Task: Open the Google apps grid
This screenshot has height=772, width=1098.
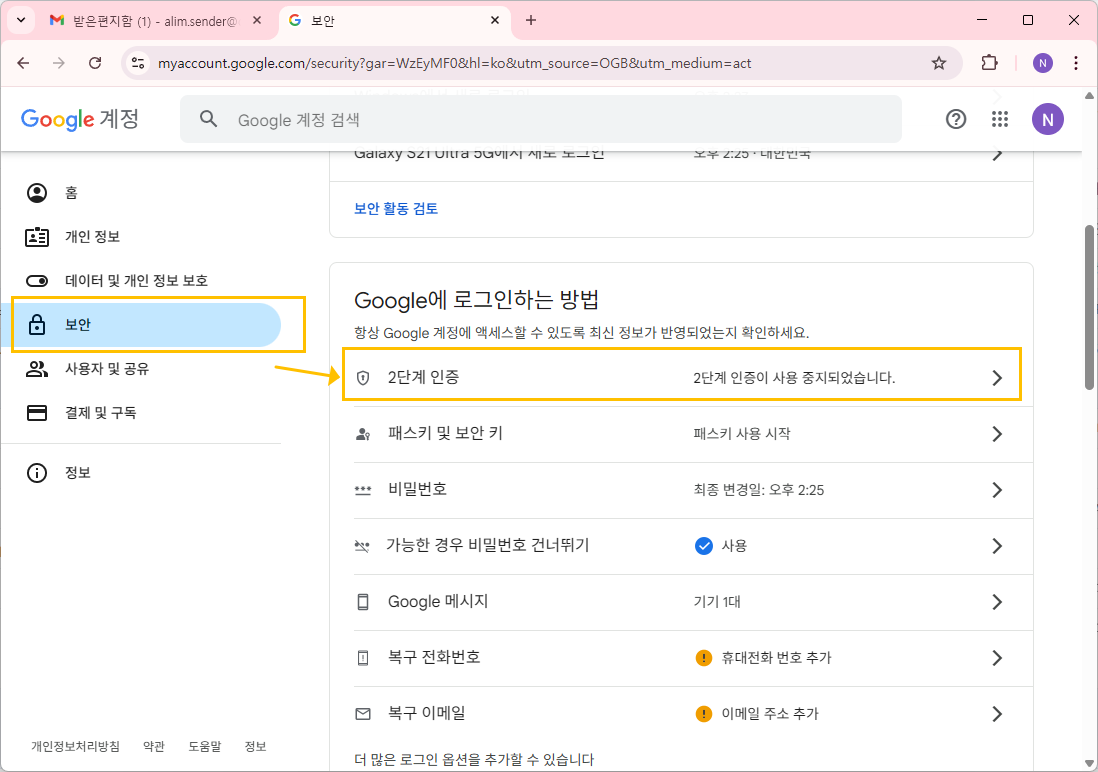Action: click(x=1000, y=119)
